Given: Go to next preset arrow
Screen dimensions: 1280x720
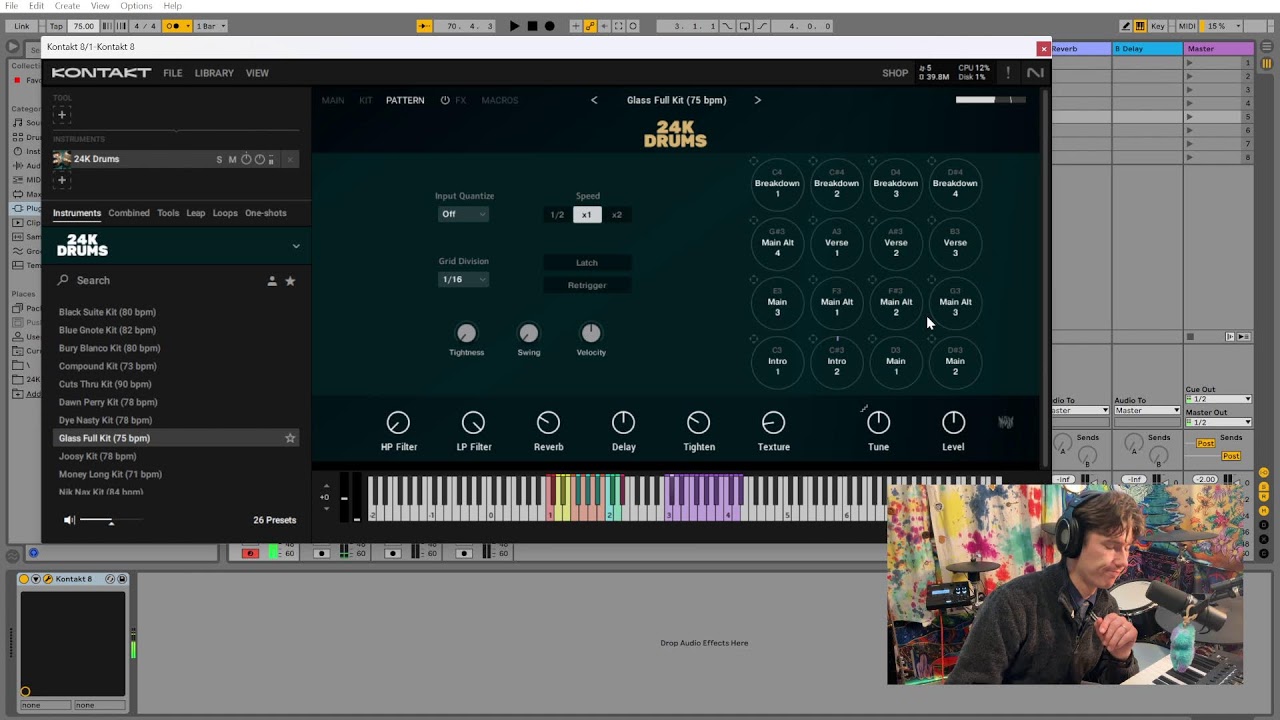Looking at the screenshot, I should tap(757, 100).
